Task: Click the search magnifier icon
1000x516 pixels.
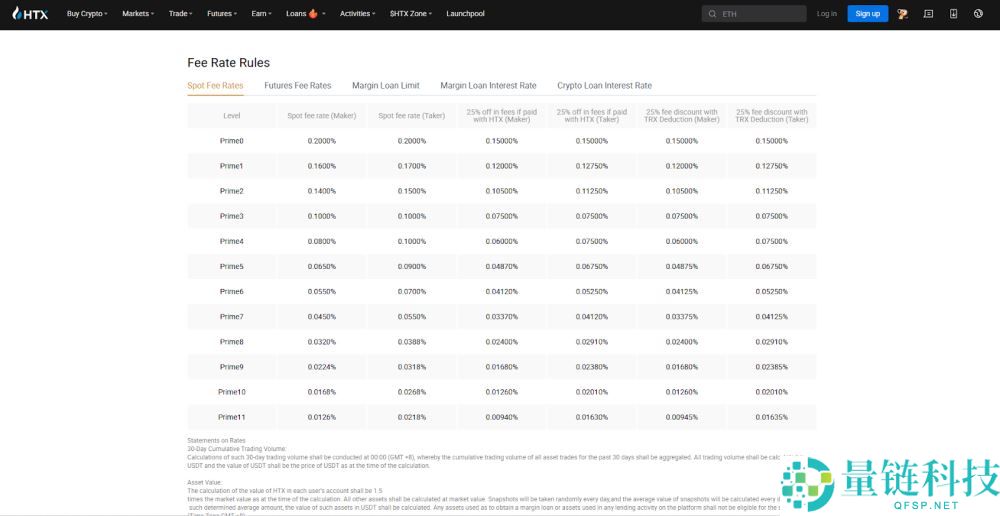Action: tap(712, 14)
